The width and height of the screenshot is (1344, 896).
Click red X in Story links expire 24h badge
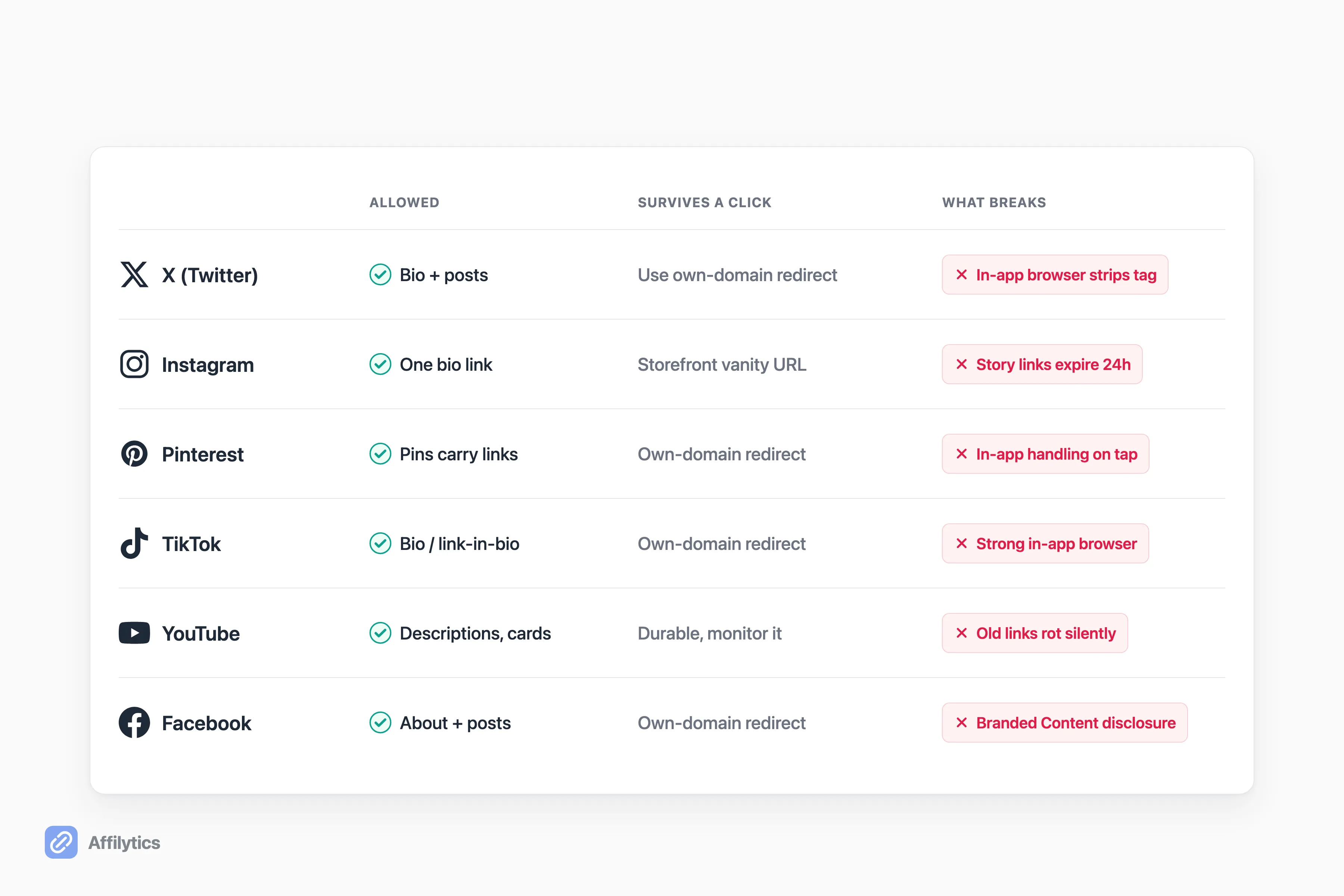962,364
